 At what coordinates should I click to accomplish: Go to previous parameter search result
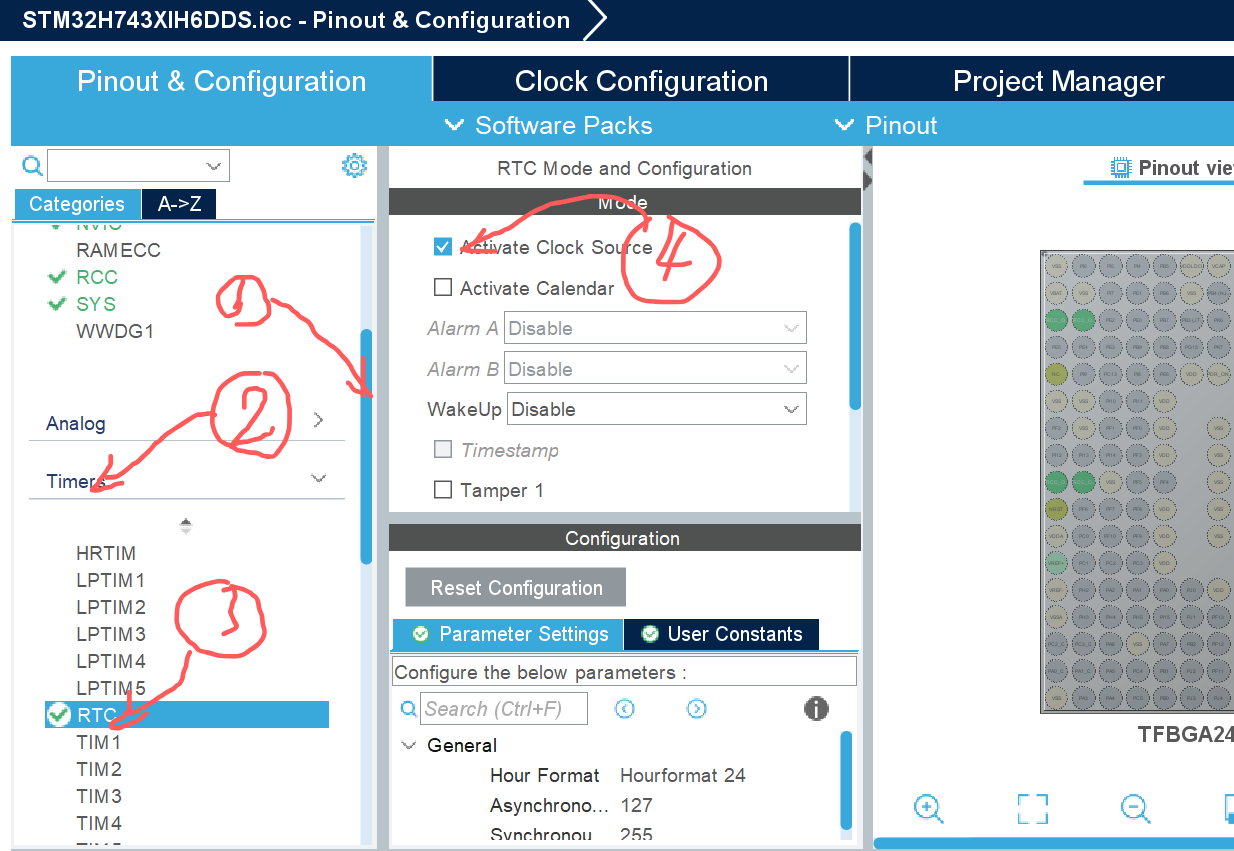point(625,709)
